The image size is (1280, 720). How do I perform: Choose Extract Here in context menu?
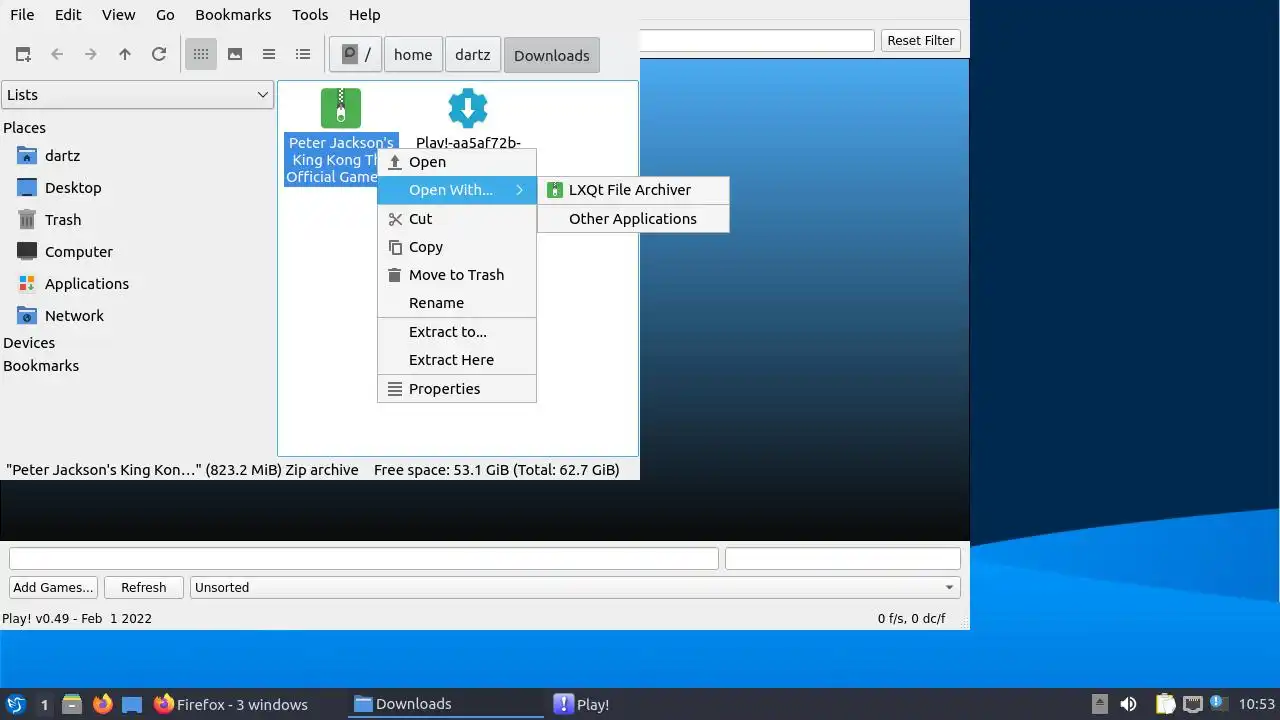point(457,360)
